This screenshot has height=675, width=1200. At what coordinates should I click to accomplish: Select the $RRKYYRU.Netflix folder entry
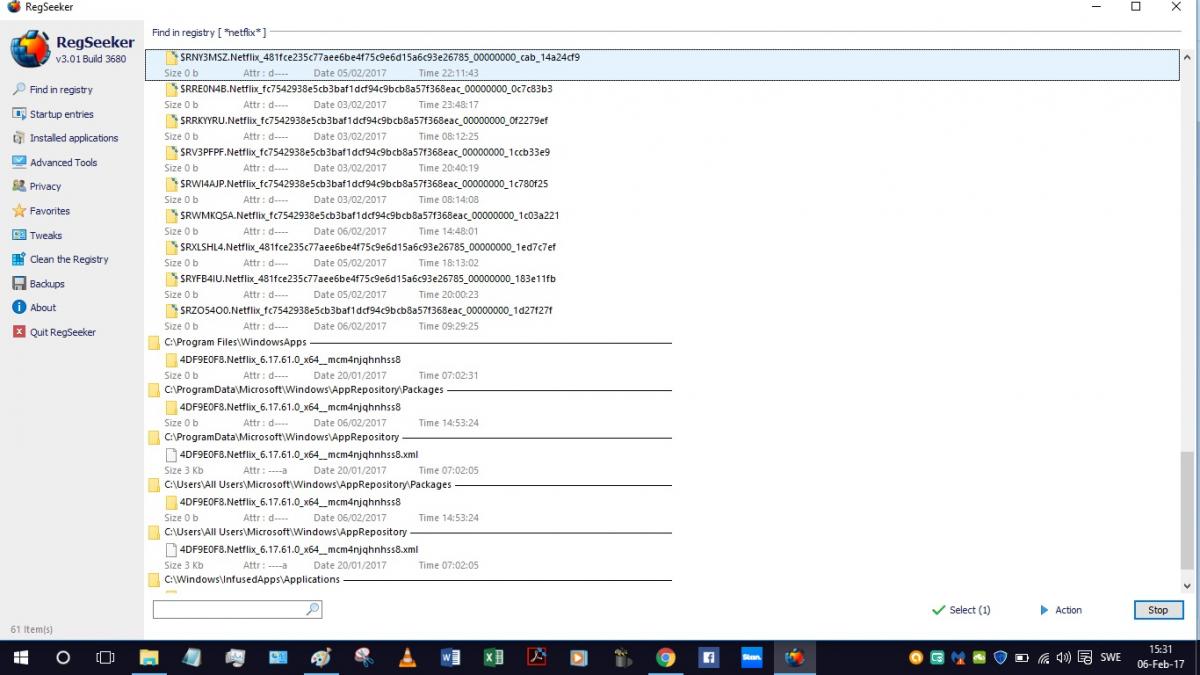coord(663,128)
